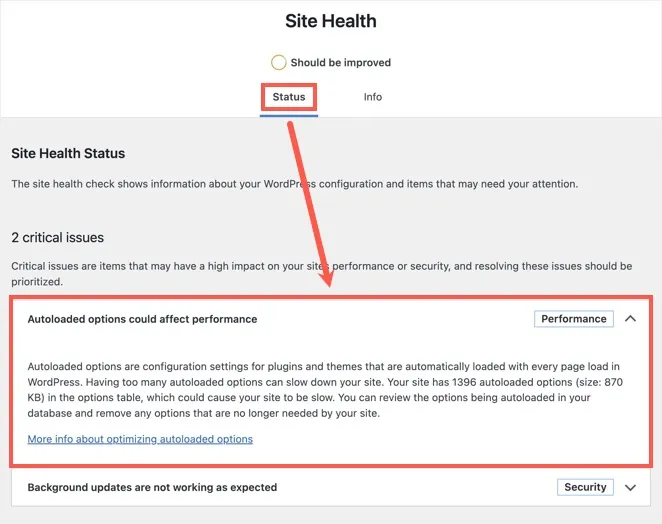Image resolution: width=662 pixels, height=524 pixels.
Task: Open the Info tab
Action: point(372,97)
